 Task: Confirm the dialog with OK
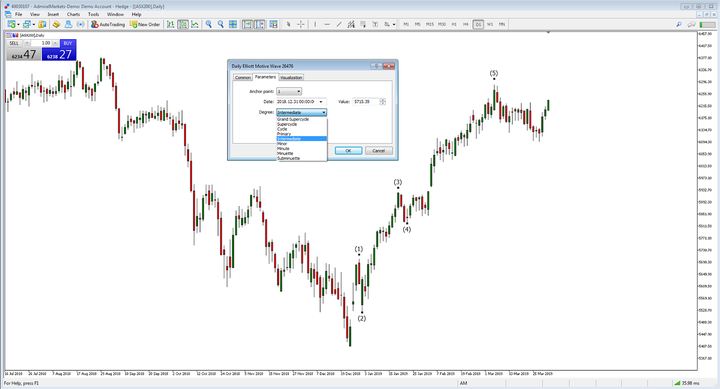tap(348, 151)
